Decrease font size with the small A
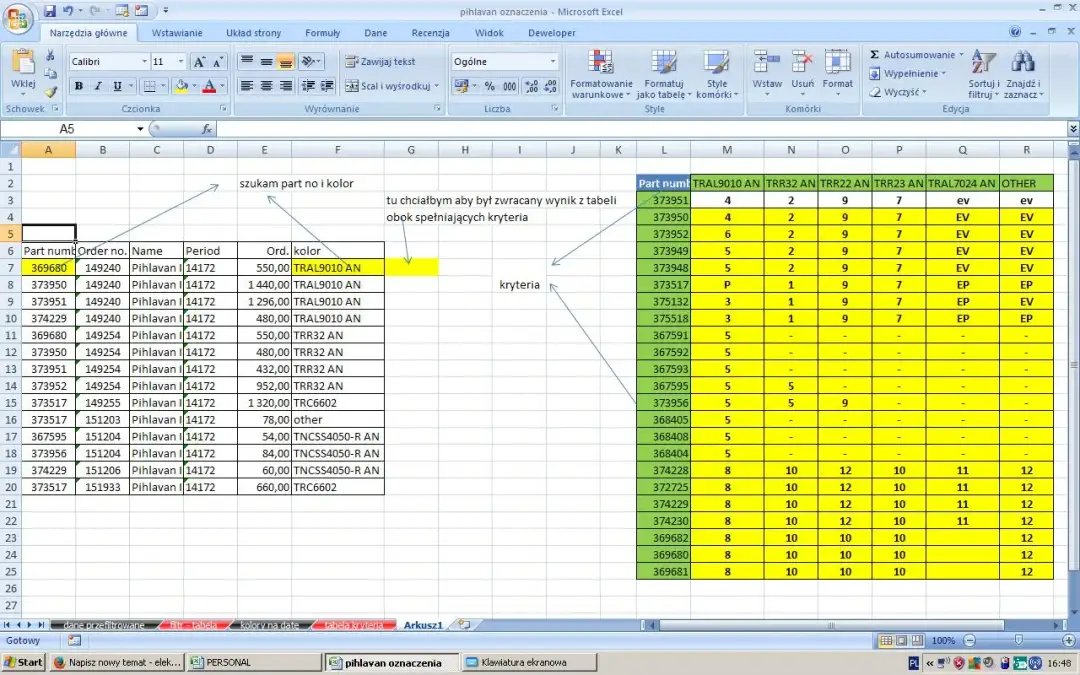 coord(218,62)
